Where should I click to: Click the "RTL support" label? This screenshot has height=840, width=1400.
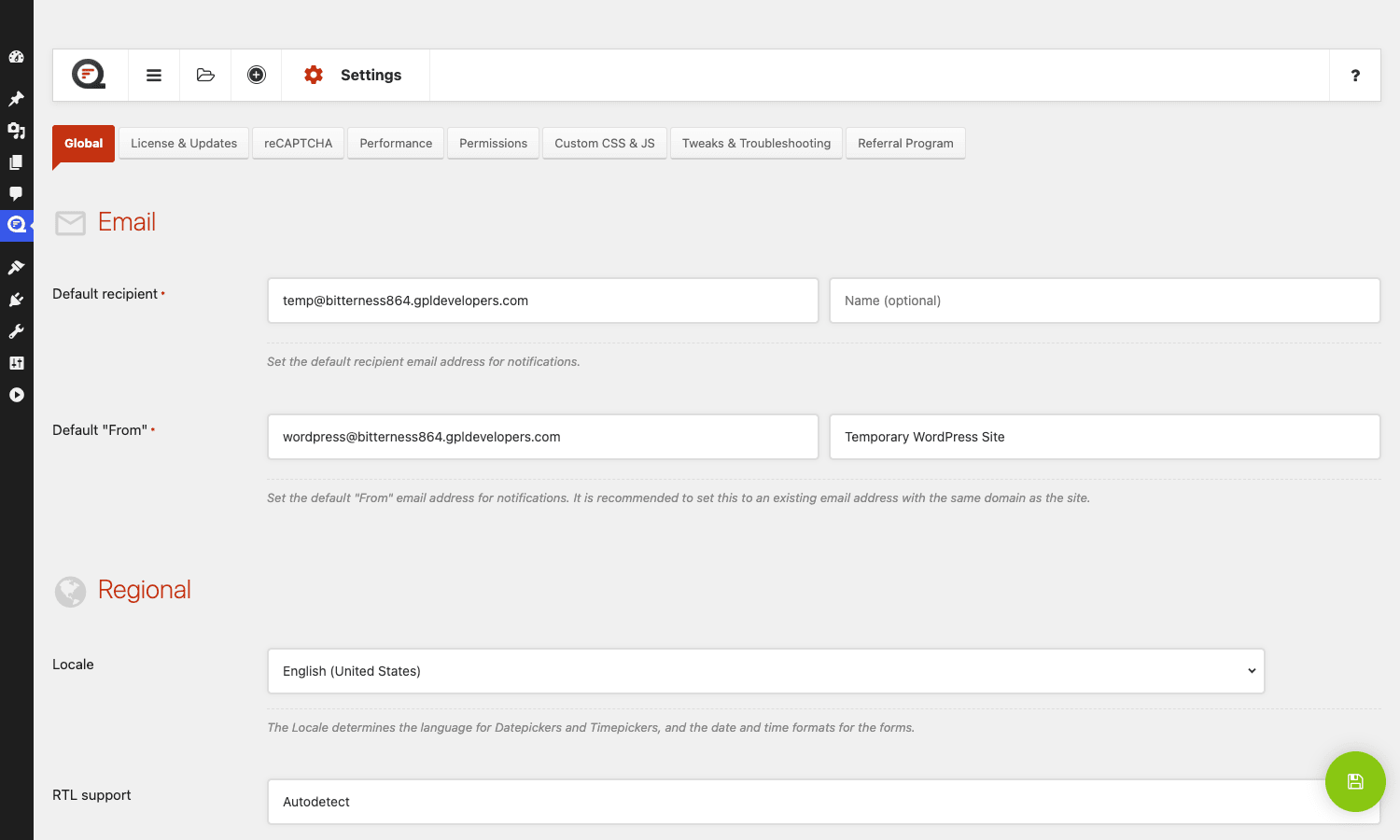click(x=91, y=795)
